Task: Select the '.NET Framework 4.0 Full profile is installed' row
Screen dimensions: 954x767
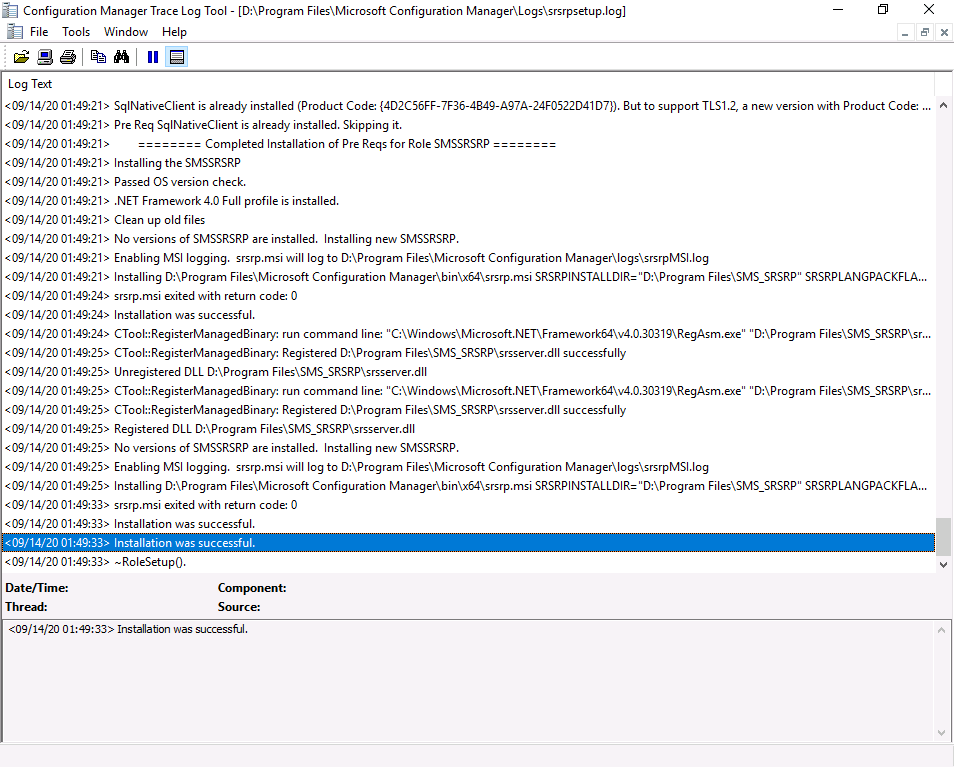Action: (x=468, y=201)
